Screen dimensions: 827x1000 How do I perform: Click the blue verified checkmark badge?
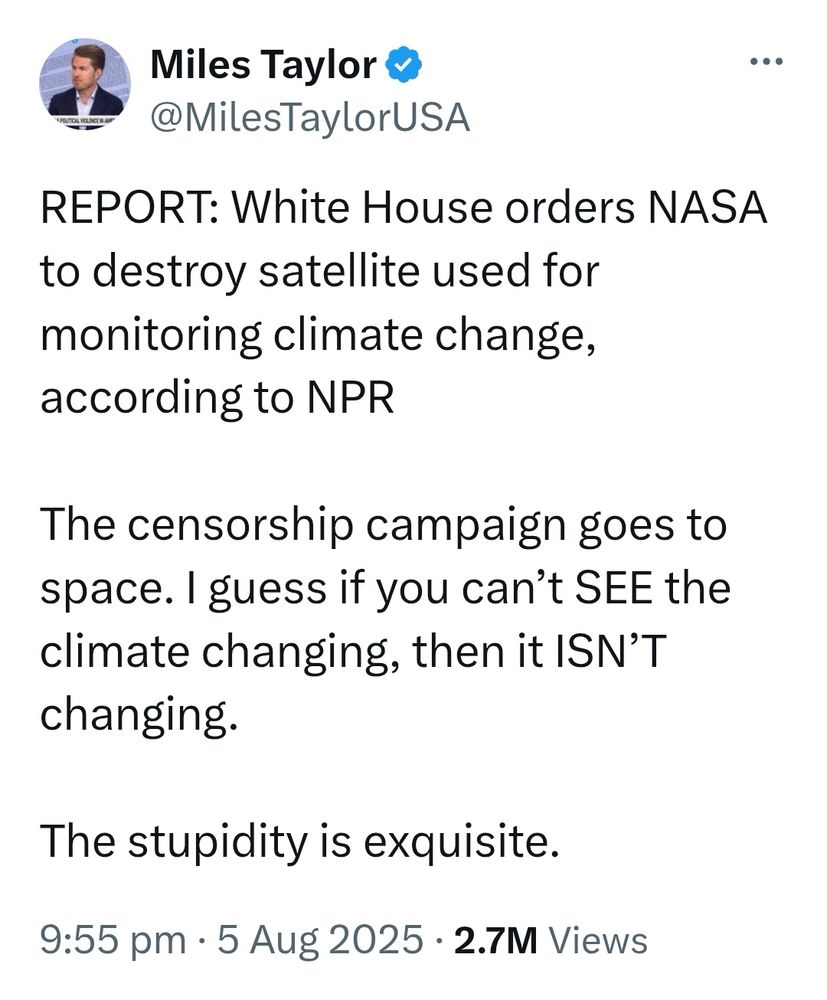403,65
